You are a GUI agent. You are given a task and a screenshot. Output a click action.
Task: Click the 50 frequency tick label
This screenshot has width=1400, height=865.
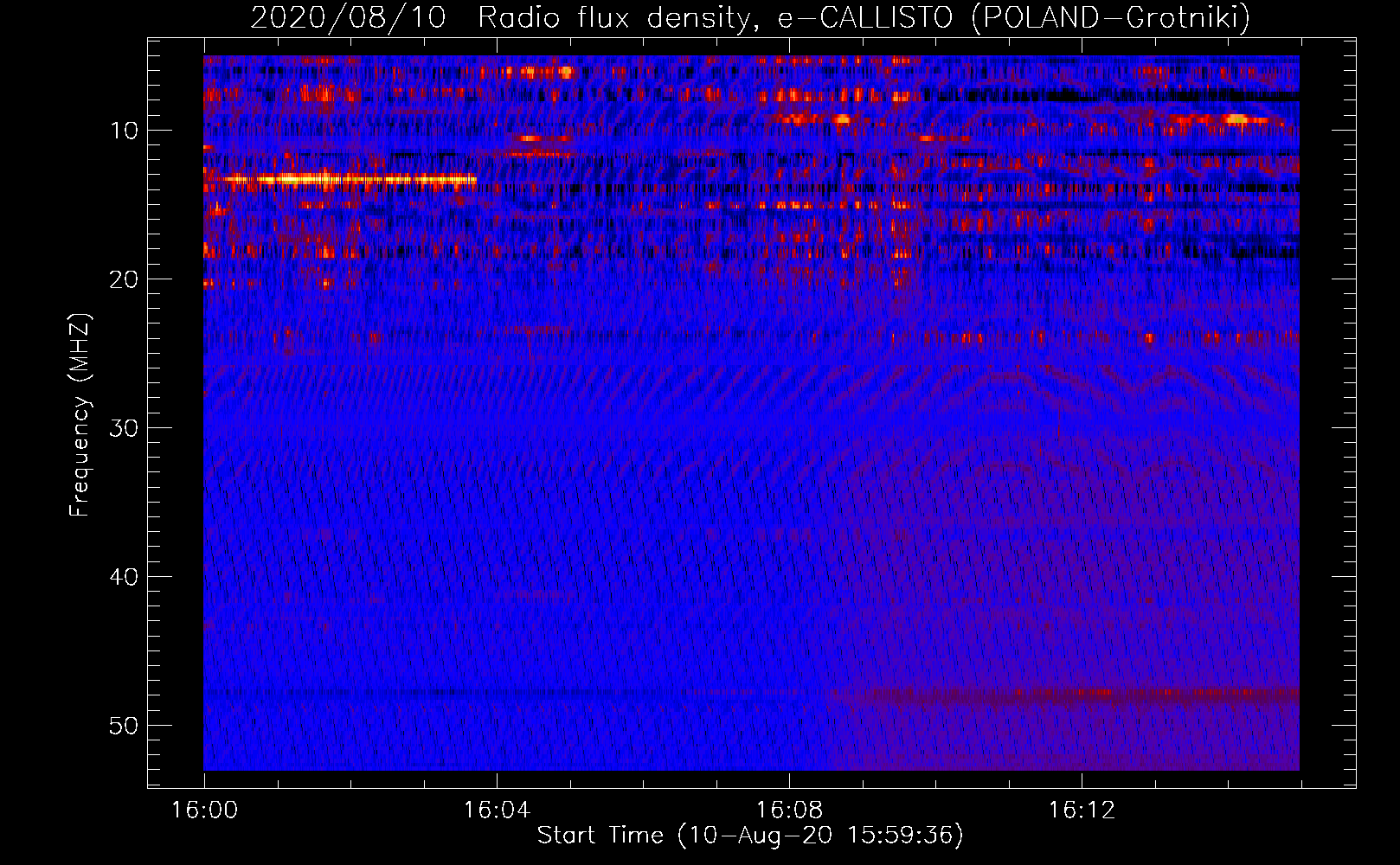point(125,726)
